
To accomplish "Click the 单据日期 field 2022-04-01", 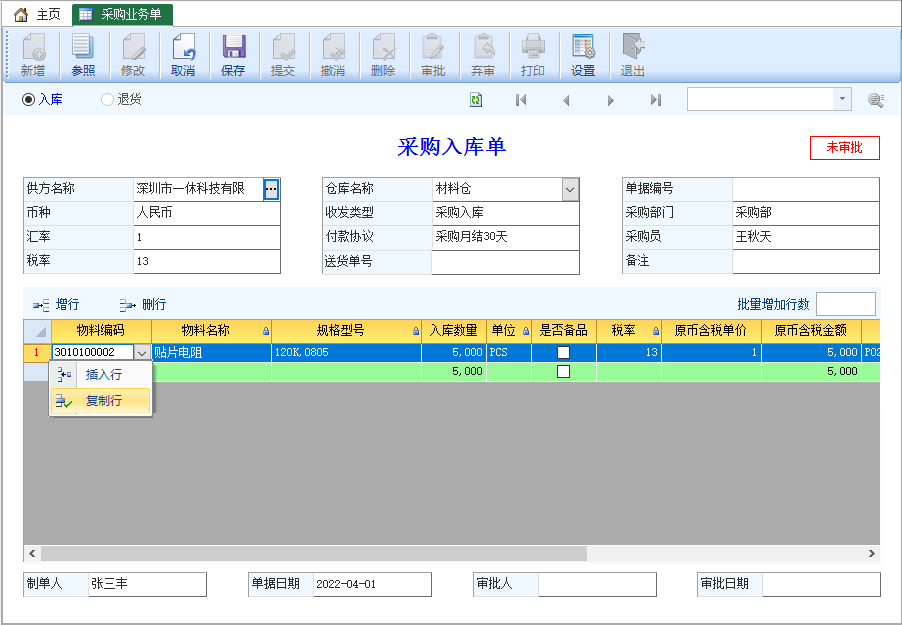I will [x=372, y=584].
